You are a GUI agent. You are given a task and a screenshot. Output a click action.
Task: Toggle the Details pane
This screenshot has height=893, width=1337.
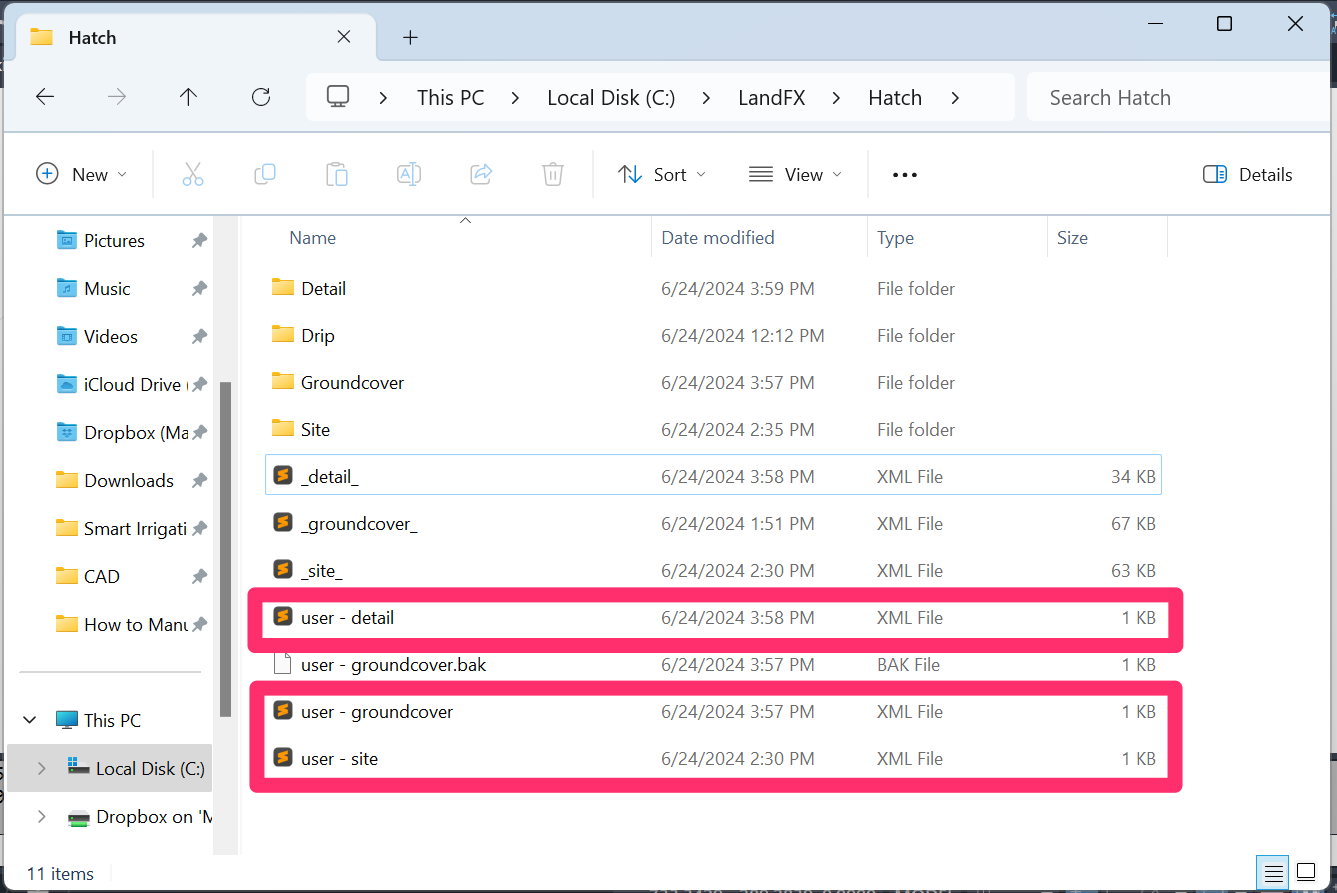pyautogui.click(x=1247, y=174)
